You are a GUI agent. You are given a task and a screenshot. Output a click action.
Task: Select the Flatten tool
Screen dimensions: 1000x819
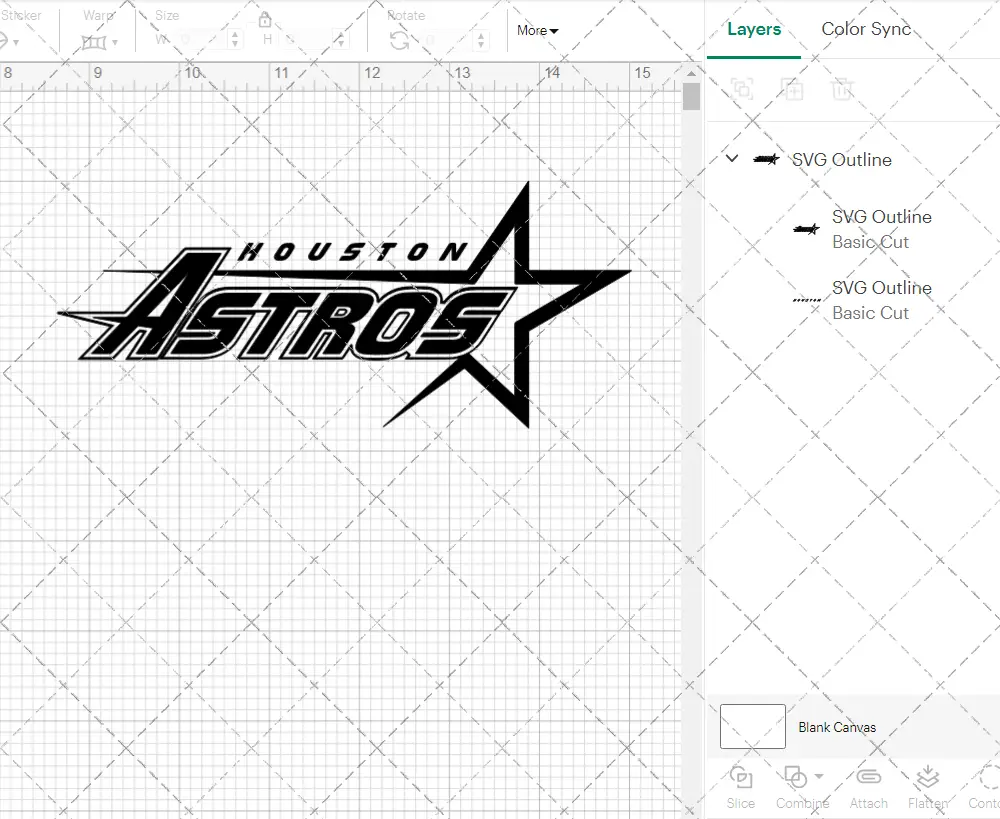coord(927,787)
